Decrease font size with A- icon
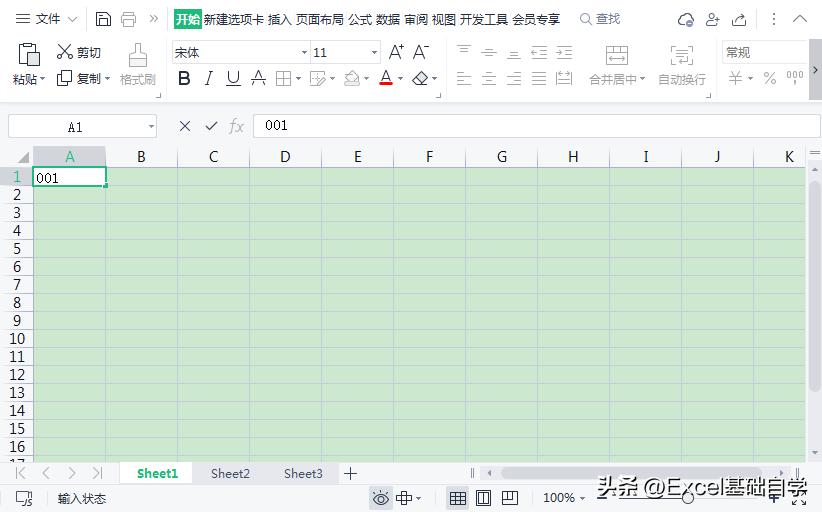The width and height of the screenshot is (822, 512). (x=420, y=52)
